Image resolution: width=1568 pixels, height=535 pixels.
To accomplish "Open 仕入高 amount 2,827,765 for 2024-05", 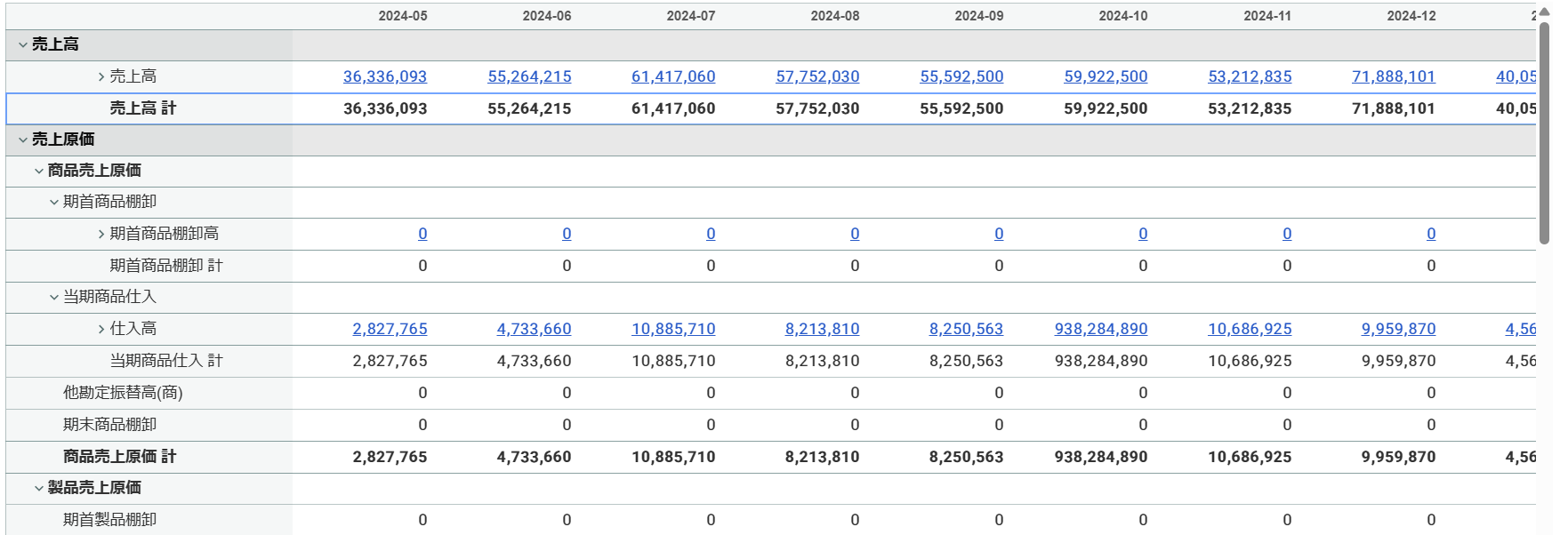I will (390, 329).
